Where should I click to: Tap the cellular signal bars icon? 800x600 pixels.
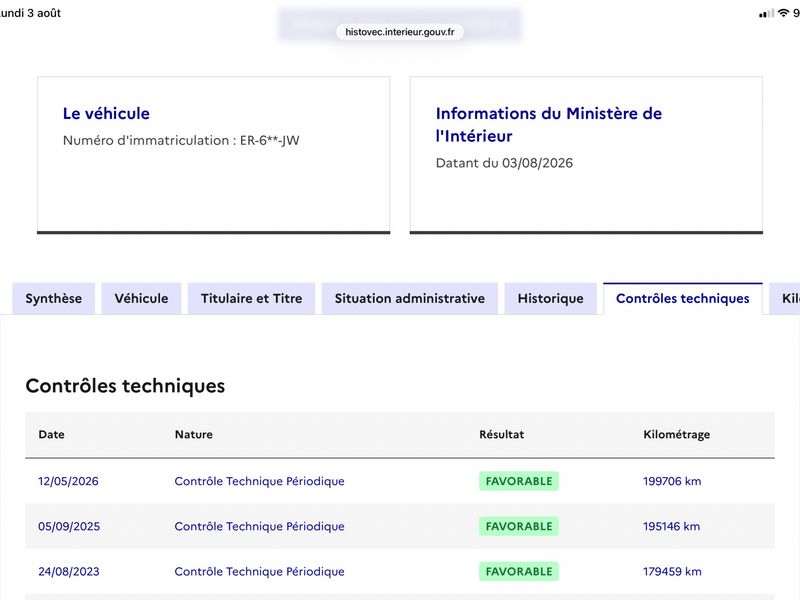coord(766,14)
